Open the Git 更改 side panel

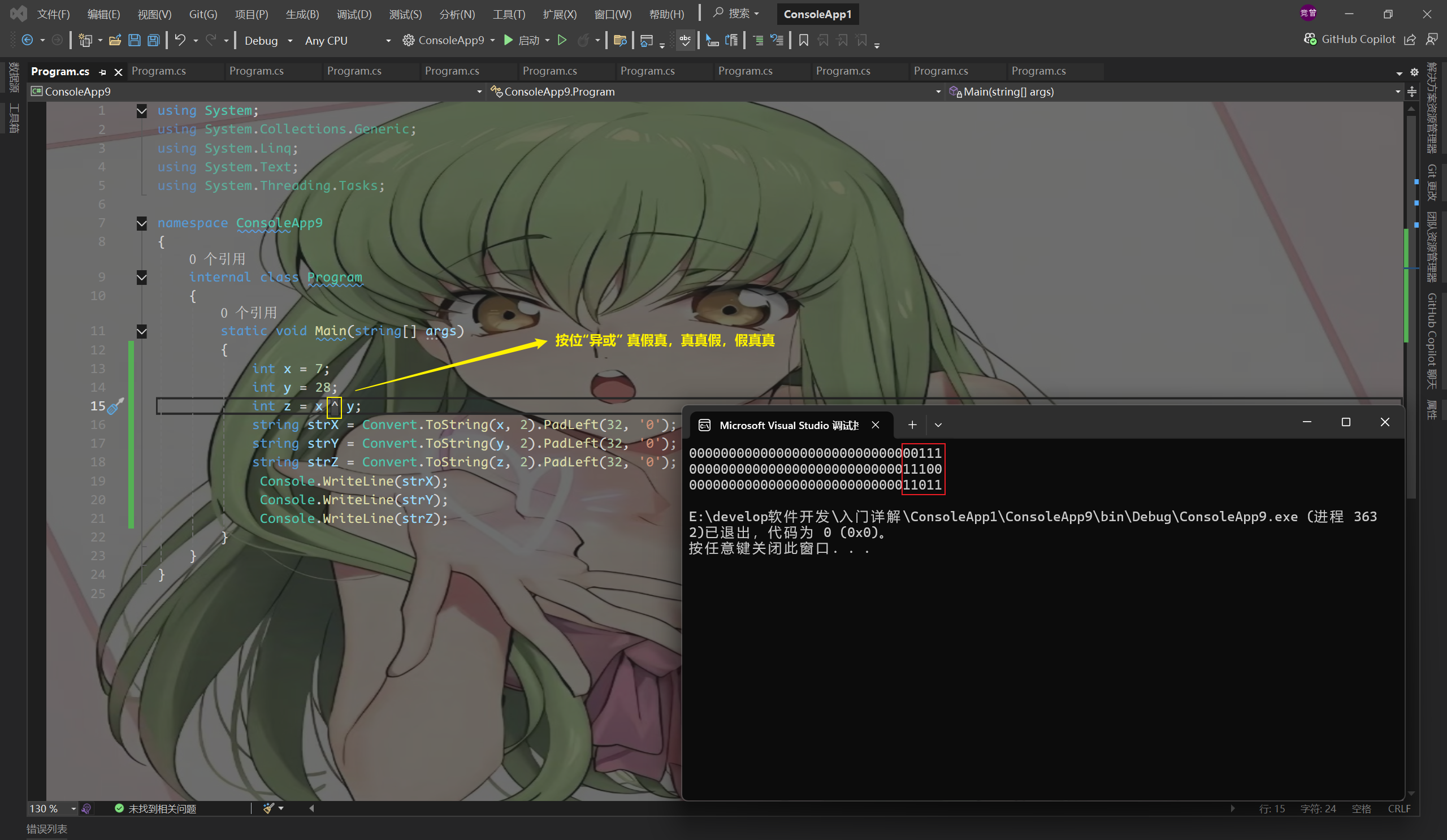coord(1432,183)
